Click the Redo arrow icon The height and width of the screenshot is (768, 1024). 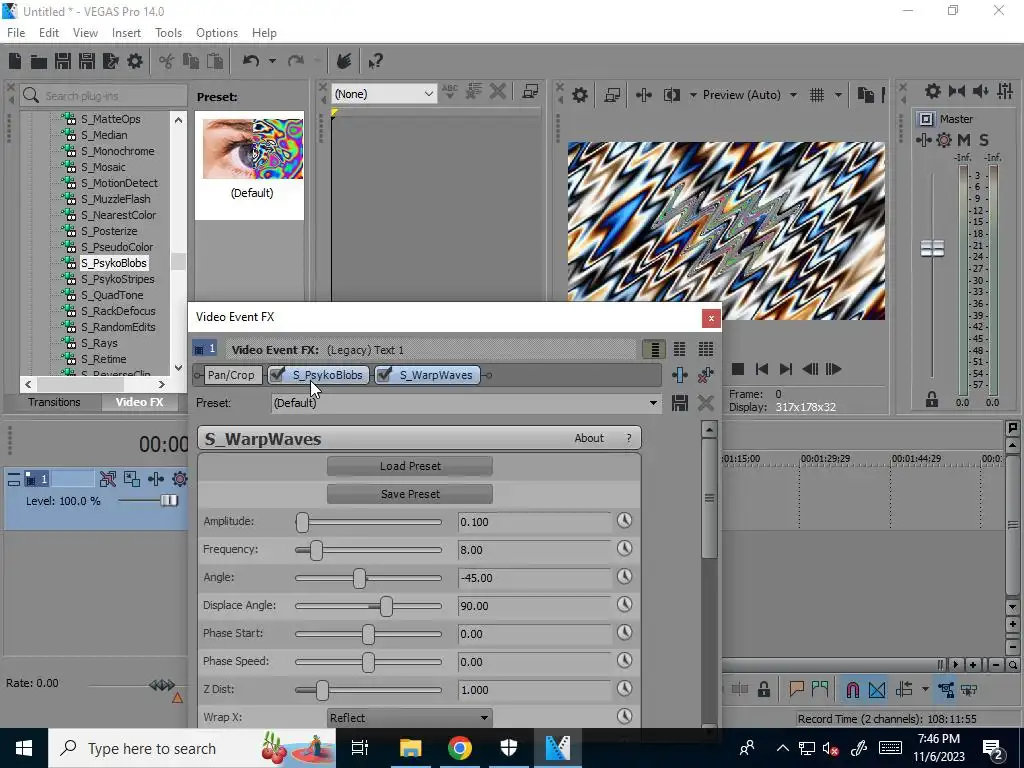(296, 61)
